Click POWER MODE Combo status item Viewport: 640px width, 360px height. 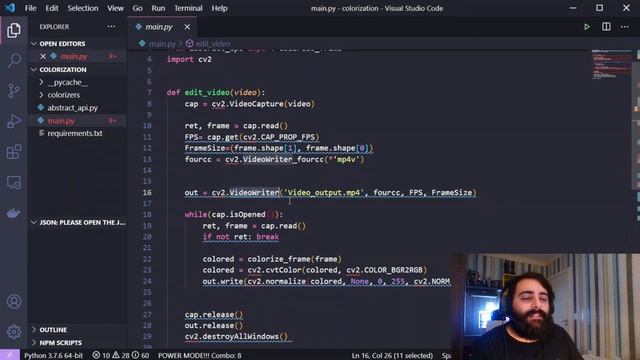pos(200,355)
